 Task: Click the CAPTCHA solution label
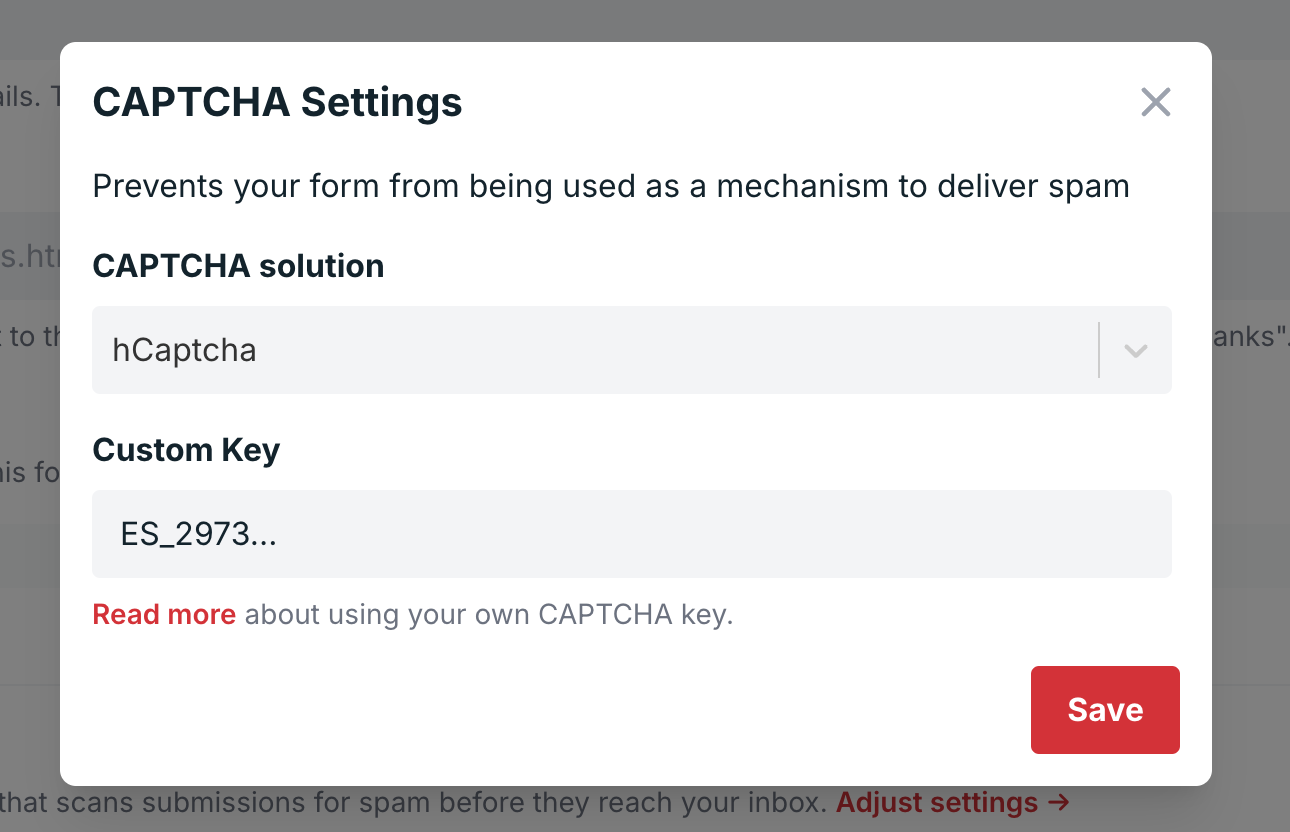coord(238,266)
